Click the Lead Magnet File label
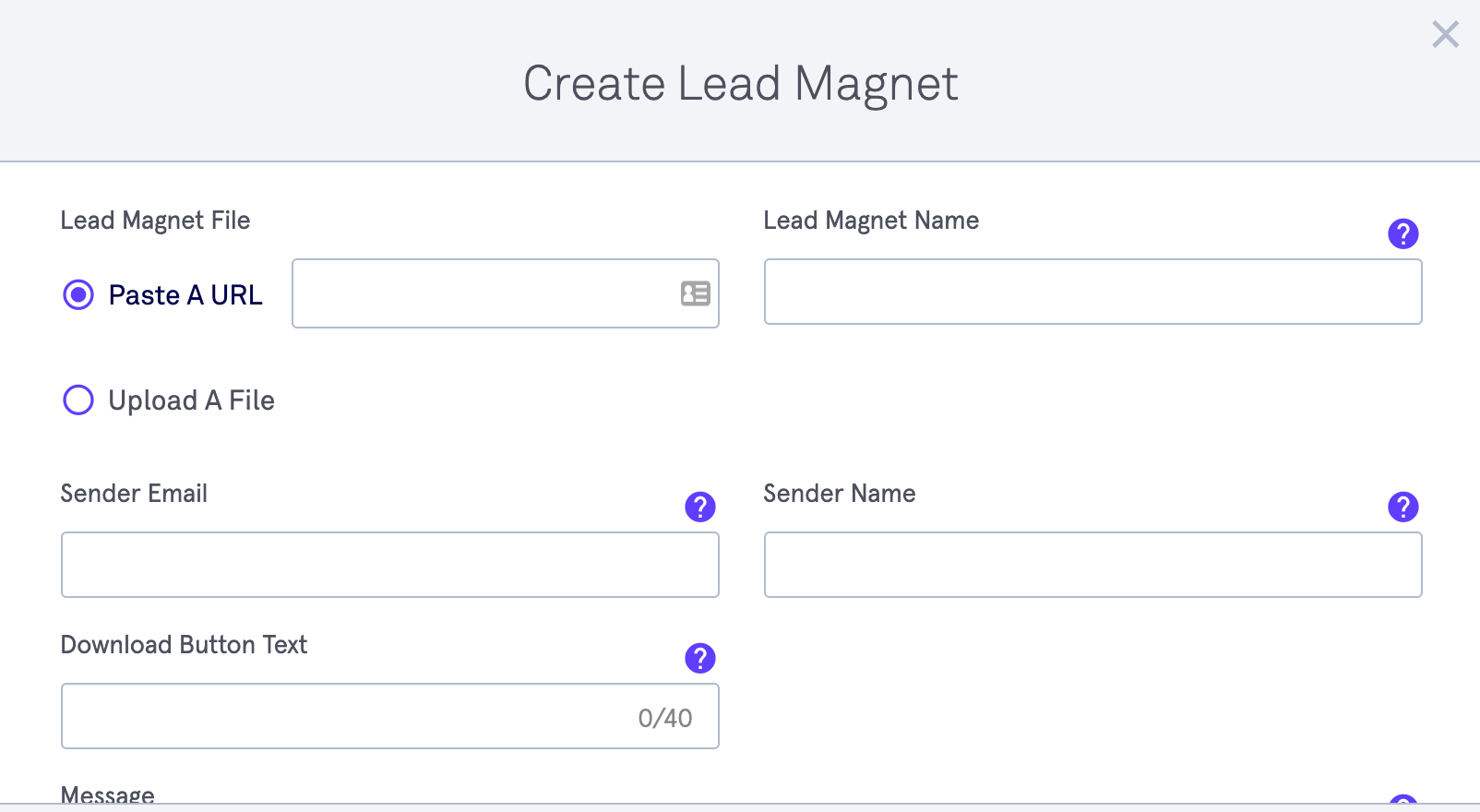 point(155,221)
